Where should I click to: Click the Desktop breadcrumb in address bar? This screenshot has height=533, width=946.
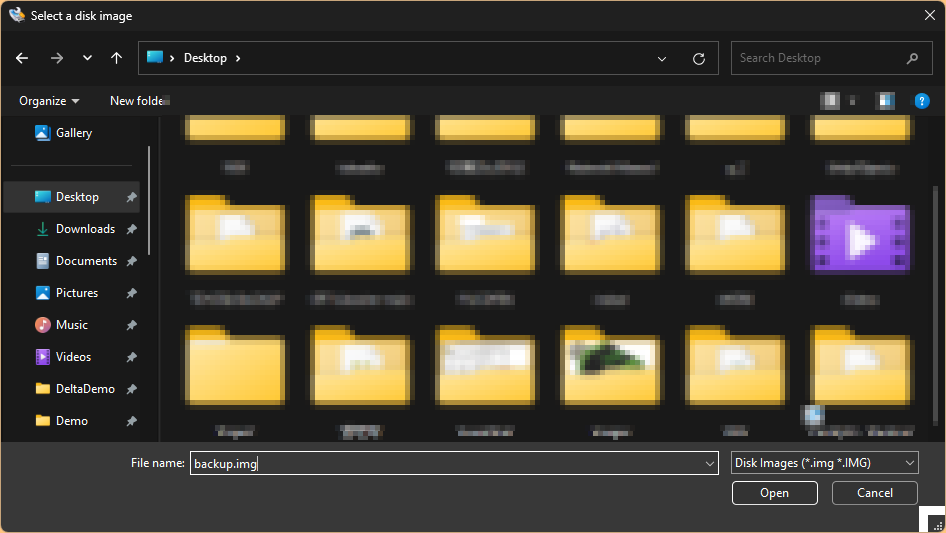[205, 58]
